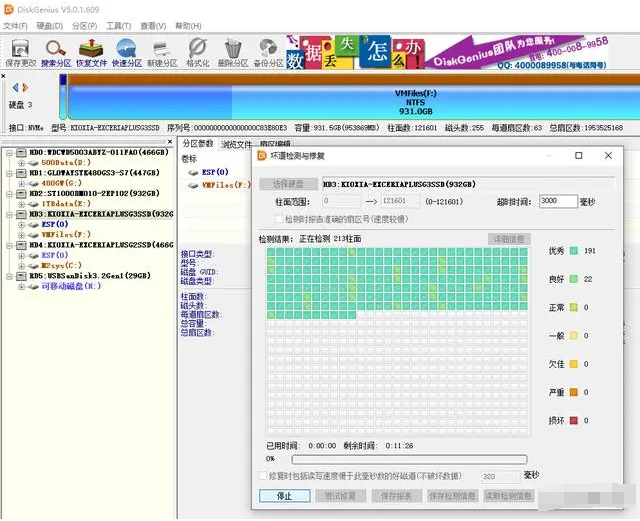Click the 保存检测信息 button

(x=452, y=496)
